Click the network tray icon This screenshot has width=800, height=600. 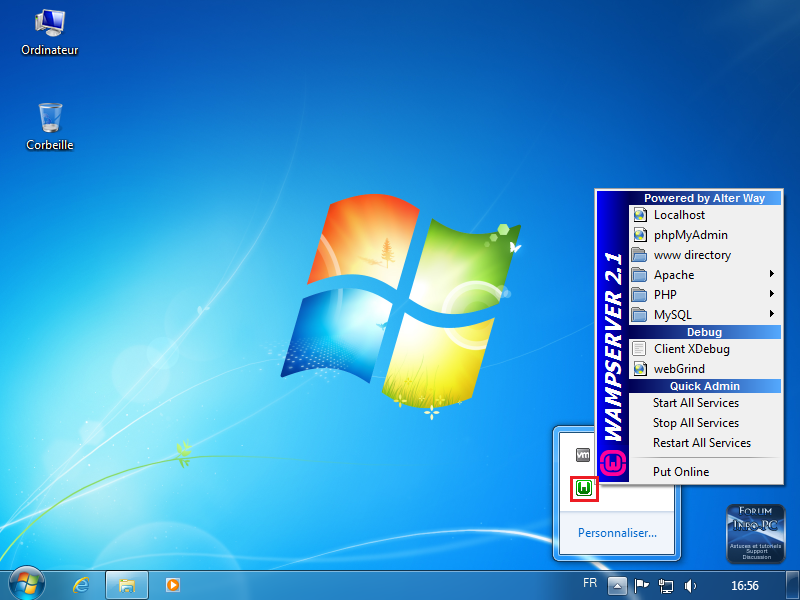(666, 586)
